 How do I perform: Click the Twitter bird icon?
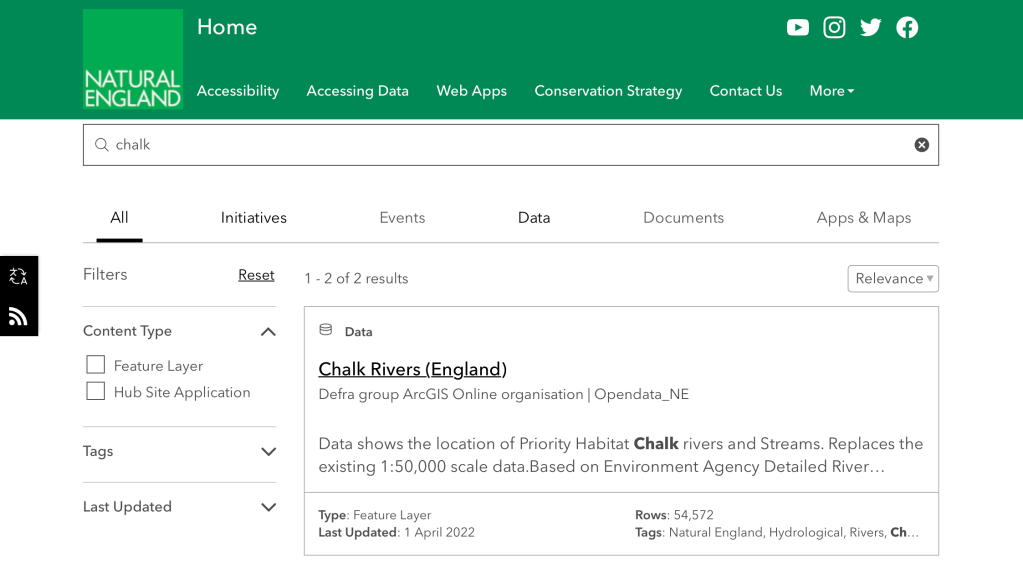871,28
